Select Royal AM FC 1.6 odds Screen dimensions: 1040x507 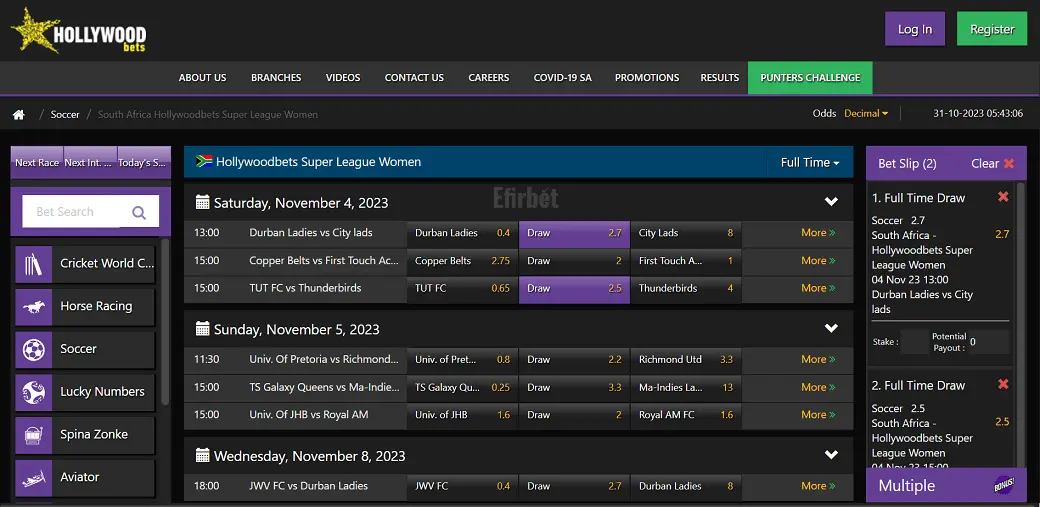pyautogui.click(x=686, y=415)
